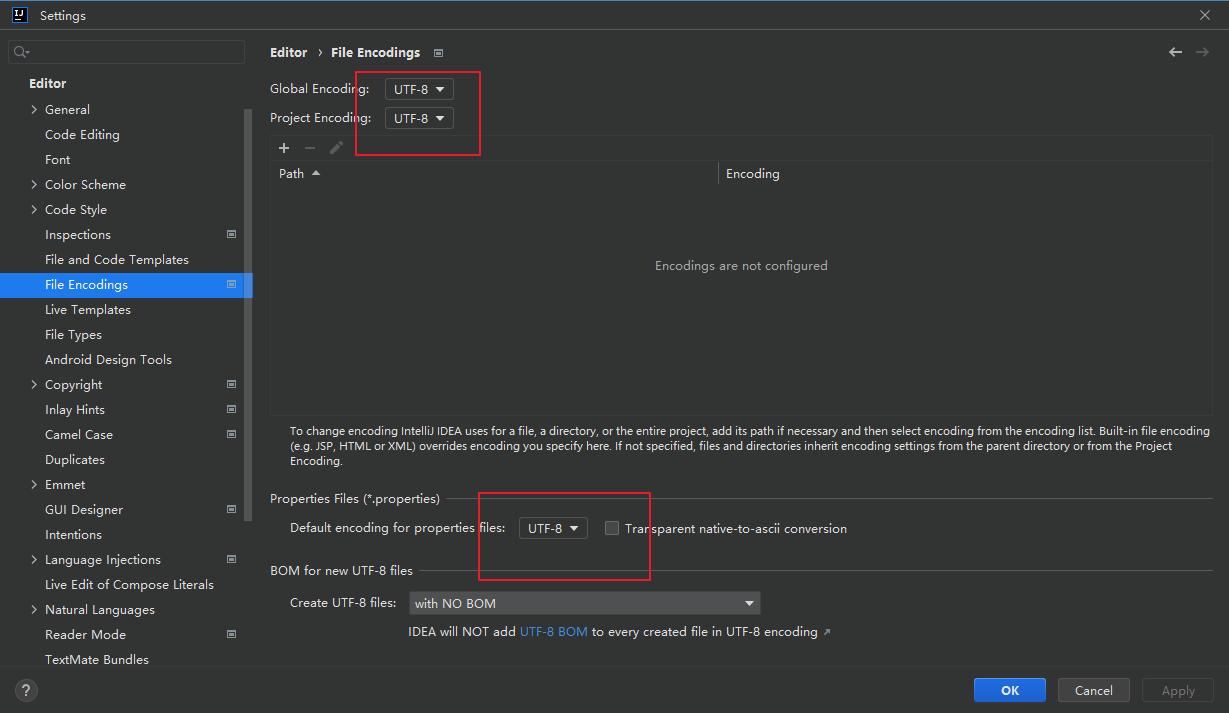Select Live Edit of Compose Literals
This screenshot has height=713, width=1229.
click(129, 585)
